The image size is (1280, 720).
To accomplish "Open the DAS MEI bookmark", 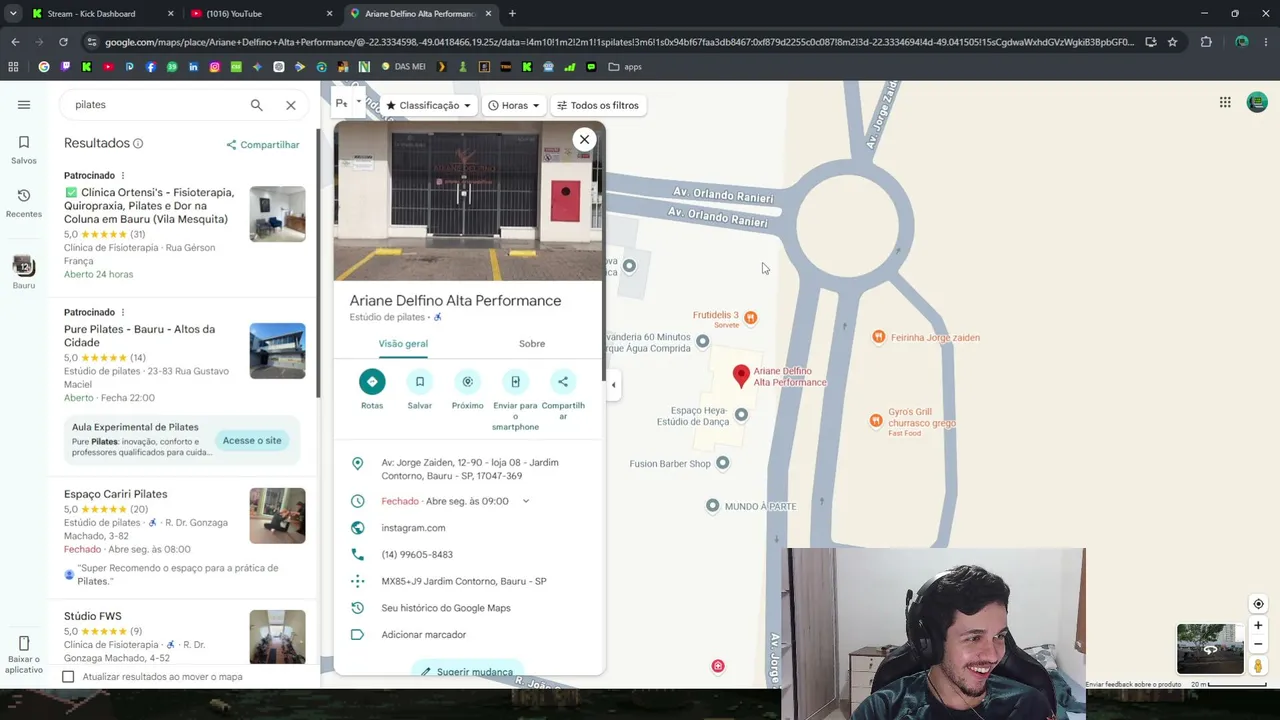I will coord(404,67).
